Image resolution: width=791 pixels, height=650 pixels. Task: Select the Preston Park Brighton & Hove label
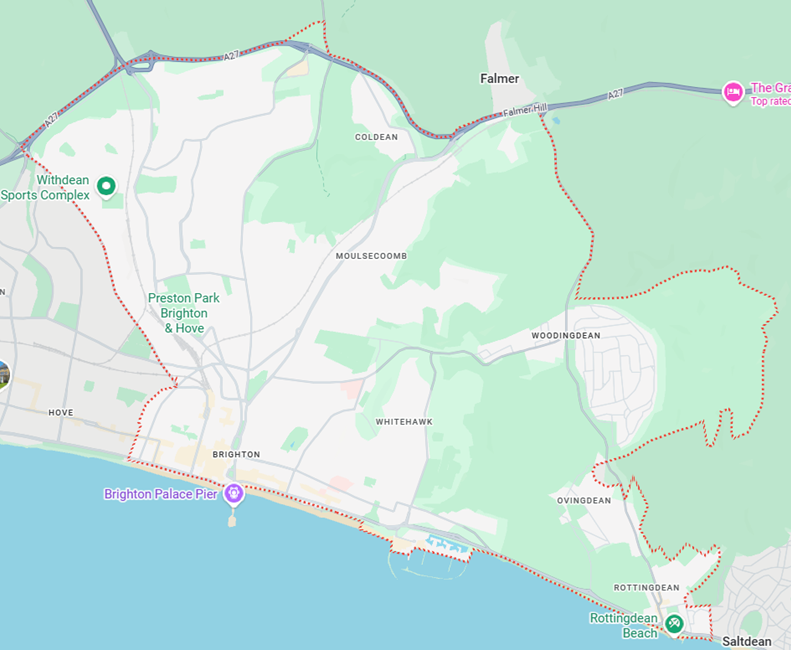[x=184, y=313]
